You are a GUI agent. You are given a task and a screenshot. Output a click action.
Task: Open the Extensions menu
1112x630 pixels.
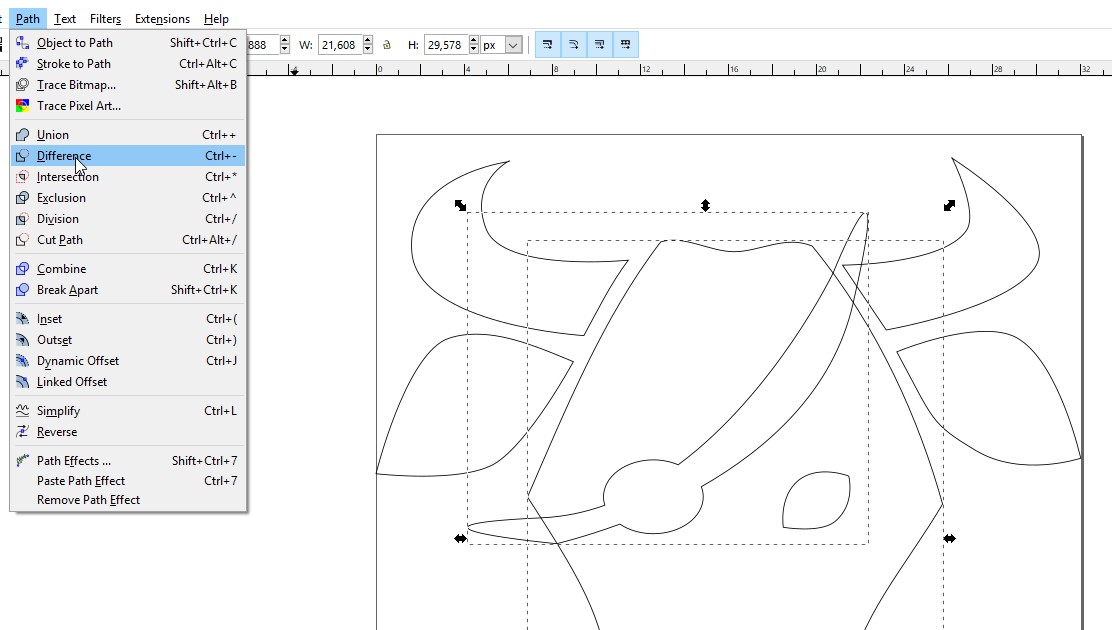162,19
